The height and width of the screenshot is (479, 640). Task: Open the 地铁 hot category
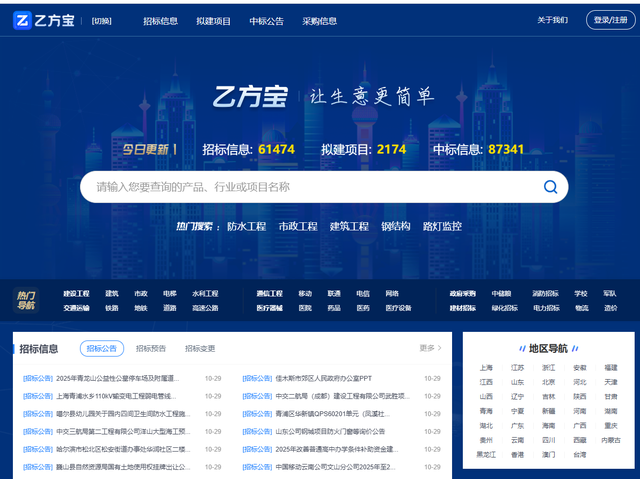(141, 308)
